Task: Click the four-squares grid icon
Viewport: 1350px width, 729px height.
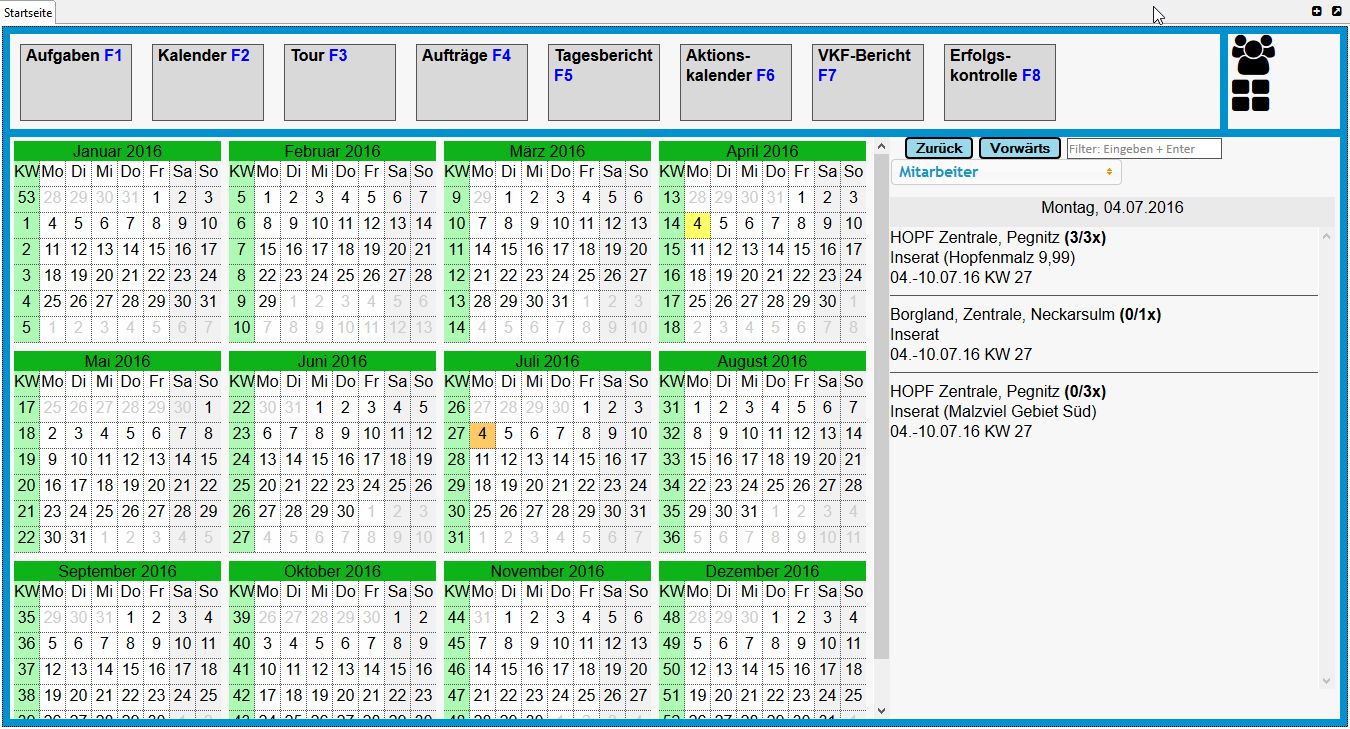Action: pyautogui.click(x=1251, y=96)
